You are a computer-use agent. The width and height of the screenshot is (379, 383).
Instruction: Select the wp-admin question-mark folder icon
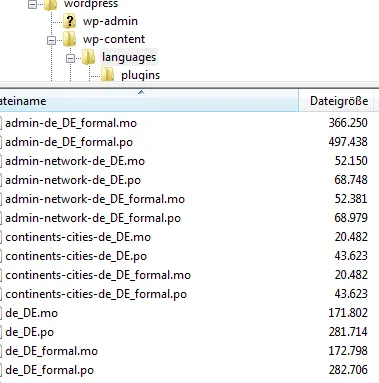[70, 21]
